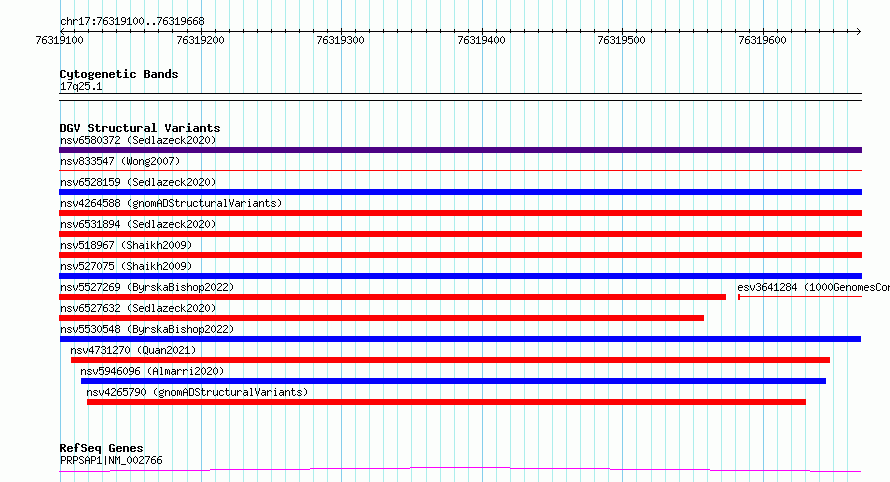Open the nsv4731270 (Quan2021) label

pyautogui.click(x=133, y=350)
